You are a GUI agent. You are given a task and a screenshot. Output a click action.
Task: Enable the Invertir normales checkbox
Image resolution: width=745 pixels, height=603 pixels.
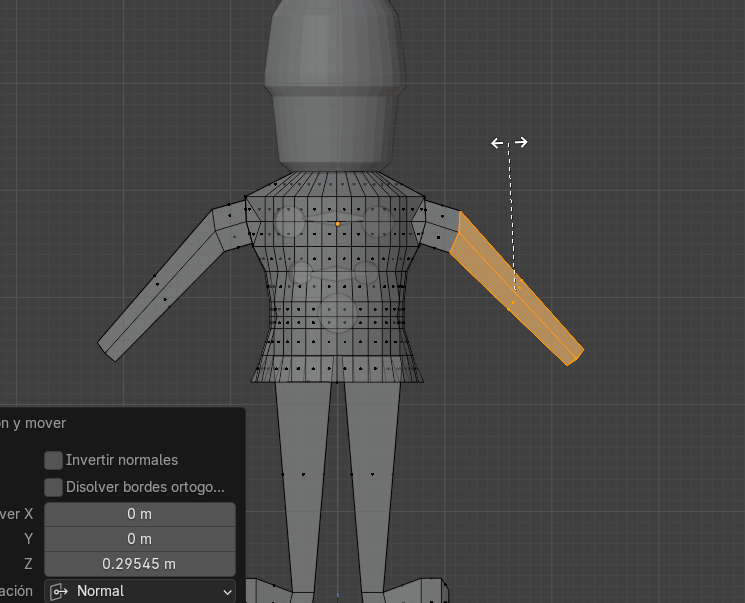(54, 460)
